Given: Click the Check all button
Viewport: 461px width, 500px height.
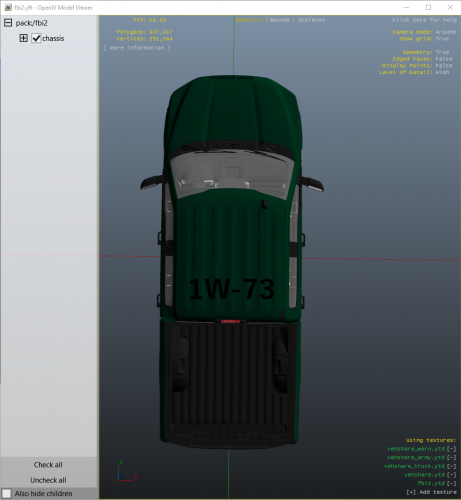Looking at the screenshot, I should 48,465.
